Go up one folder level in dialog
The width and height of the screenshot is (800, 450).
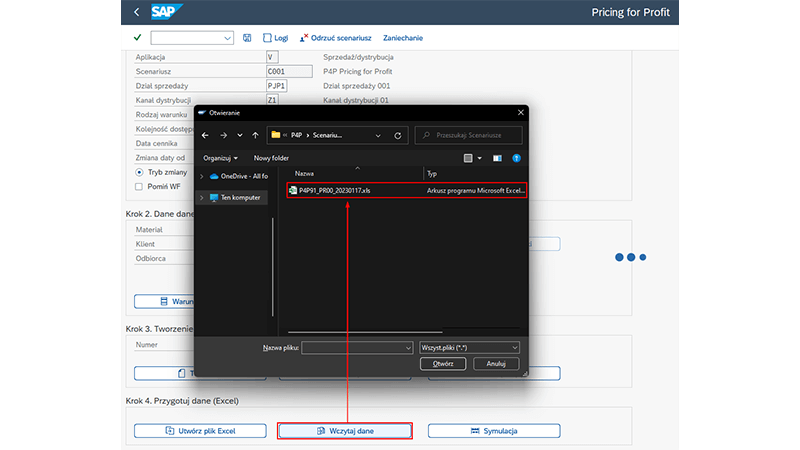click(x=255, y=135)
